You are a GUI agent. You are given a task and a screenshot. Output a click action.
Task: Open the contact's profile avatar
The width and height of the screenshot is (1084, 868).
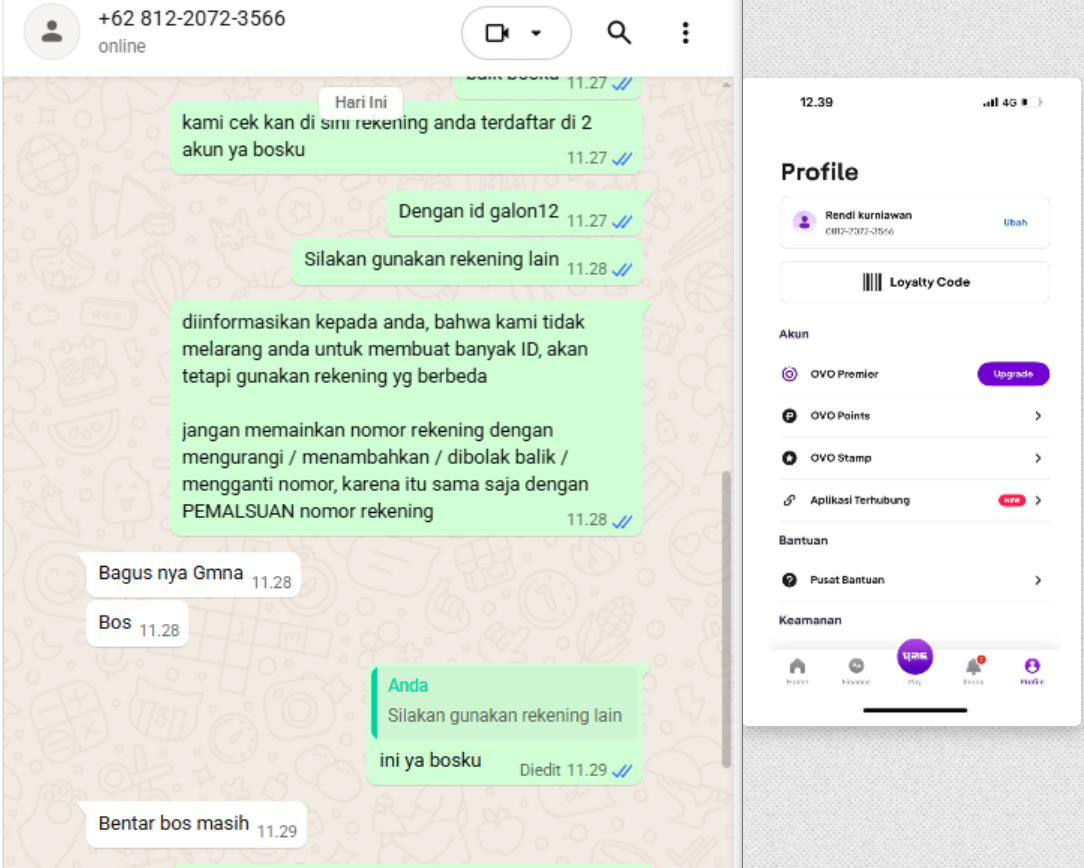point(52,32)
